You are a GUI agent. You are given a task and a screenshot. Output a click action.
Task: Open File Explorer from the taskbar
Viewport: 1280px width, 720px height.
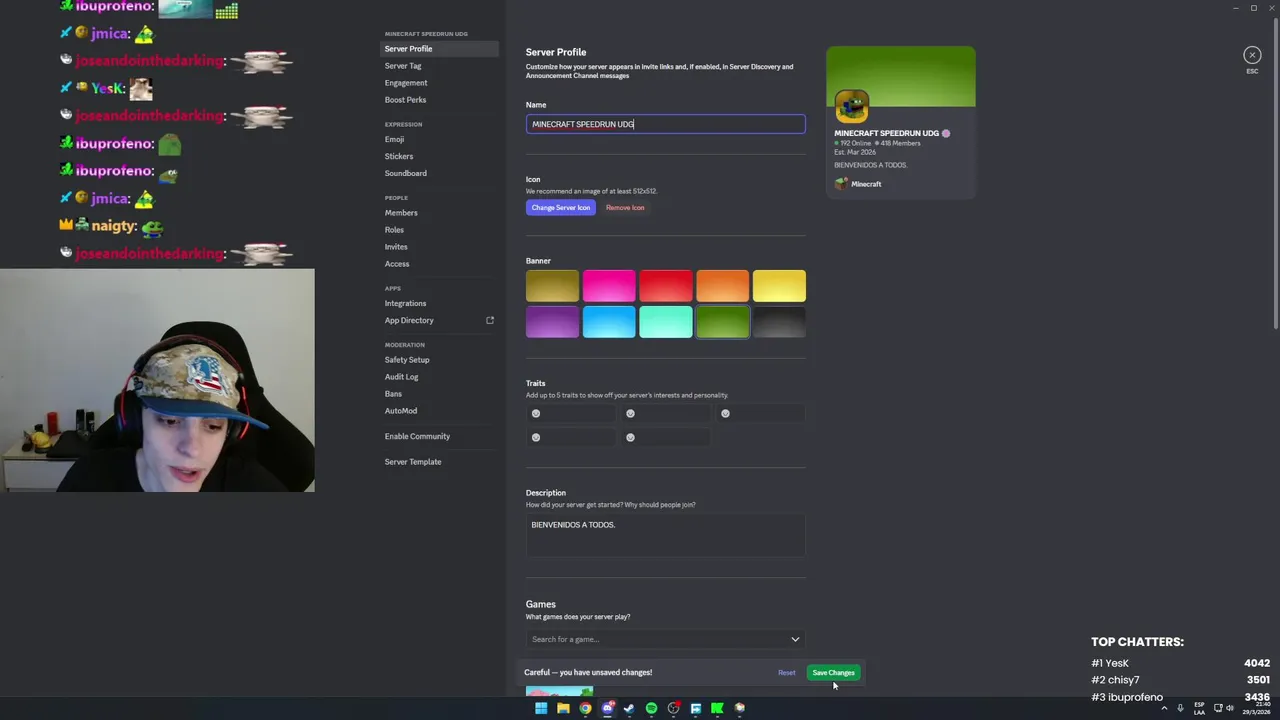[563, 708]
